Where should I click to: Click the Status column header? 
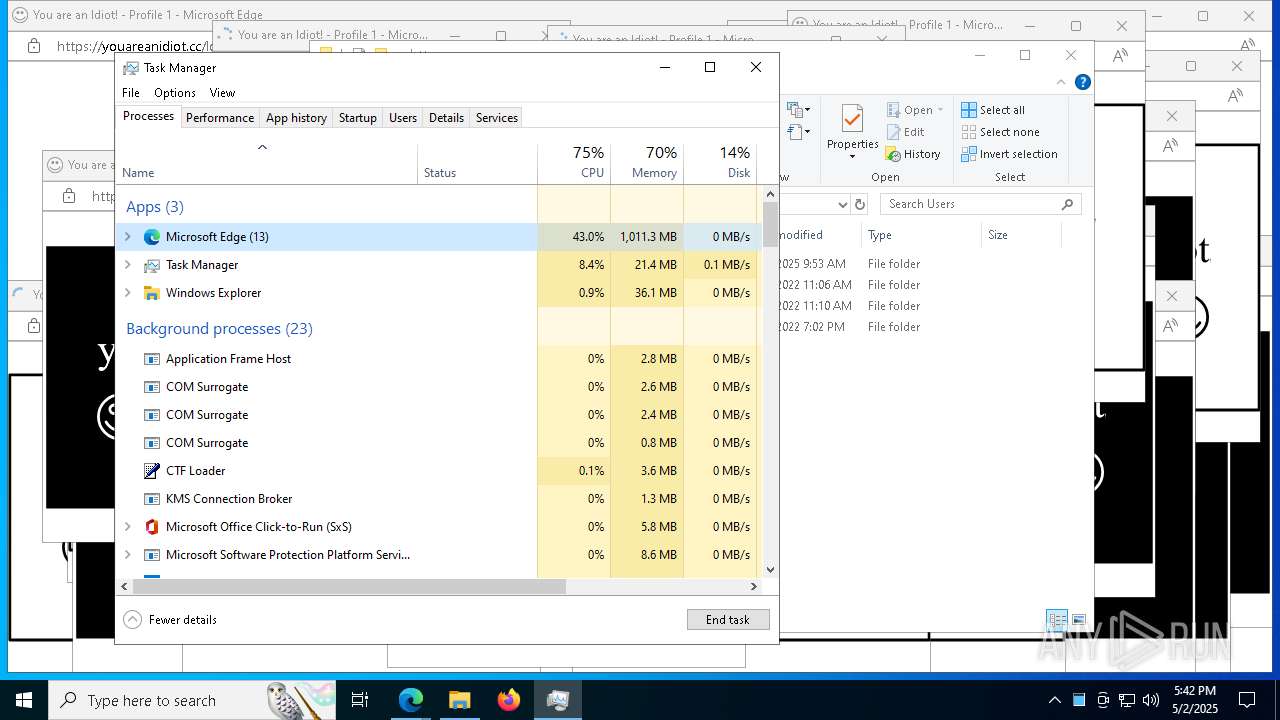coord(477,163)
